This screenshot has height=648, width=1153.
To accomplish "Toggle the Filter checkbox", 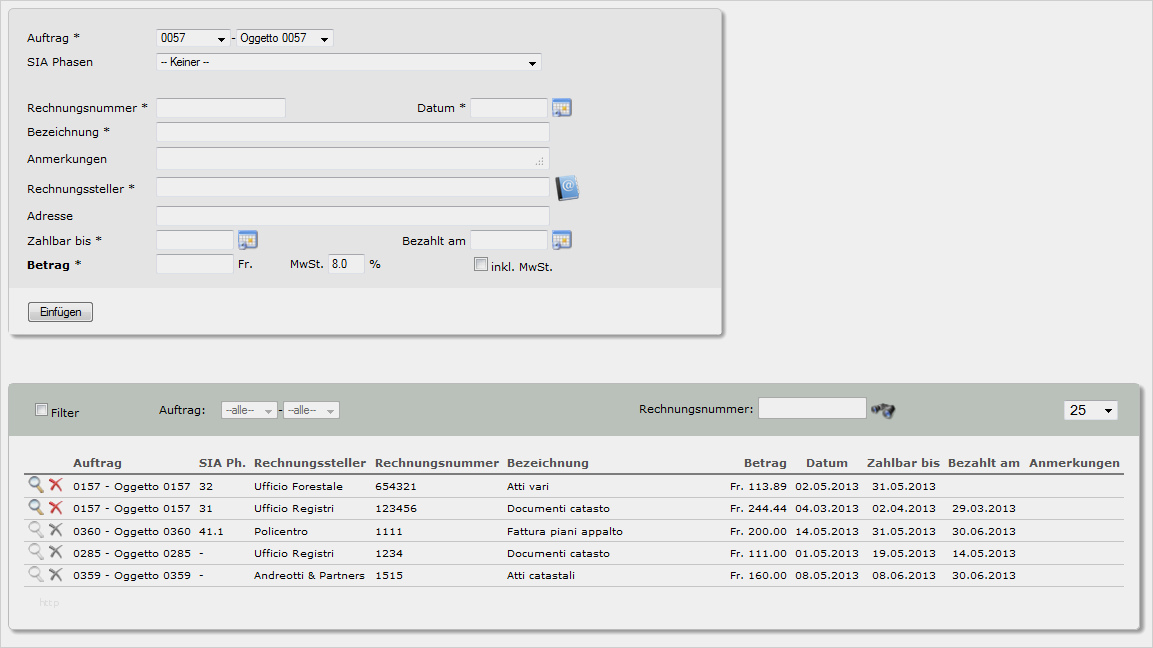I will [41, 410].
